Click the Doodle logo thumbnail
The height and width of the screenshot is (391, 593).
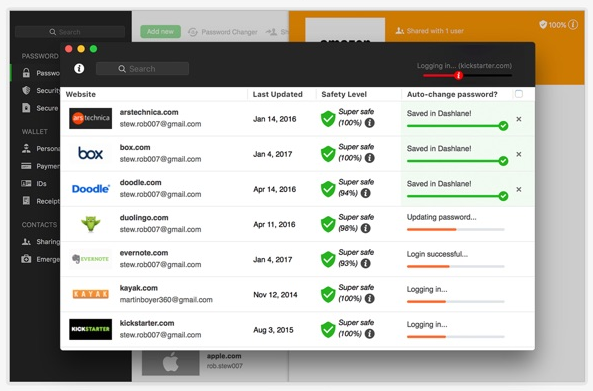pyautogui.click(x=90, y=189)
